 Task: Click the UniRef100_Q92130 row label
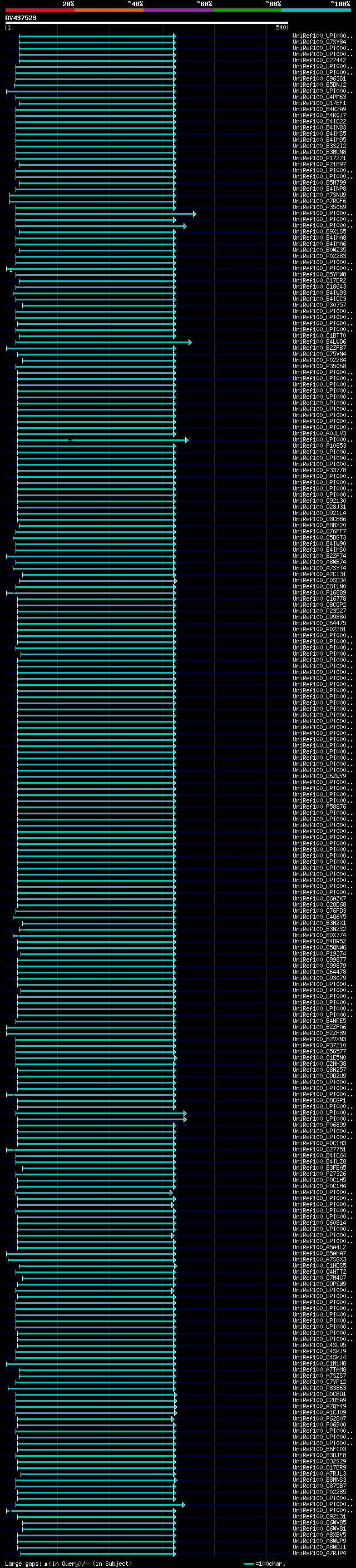[x=319, y=501]
